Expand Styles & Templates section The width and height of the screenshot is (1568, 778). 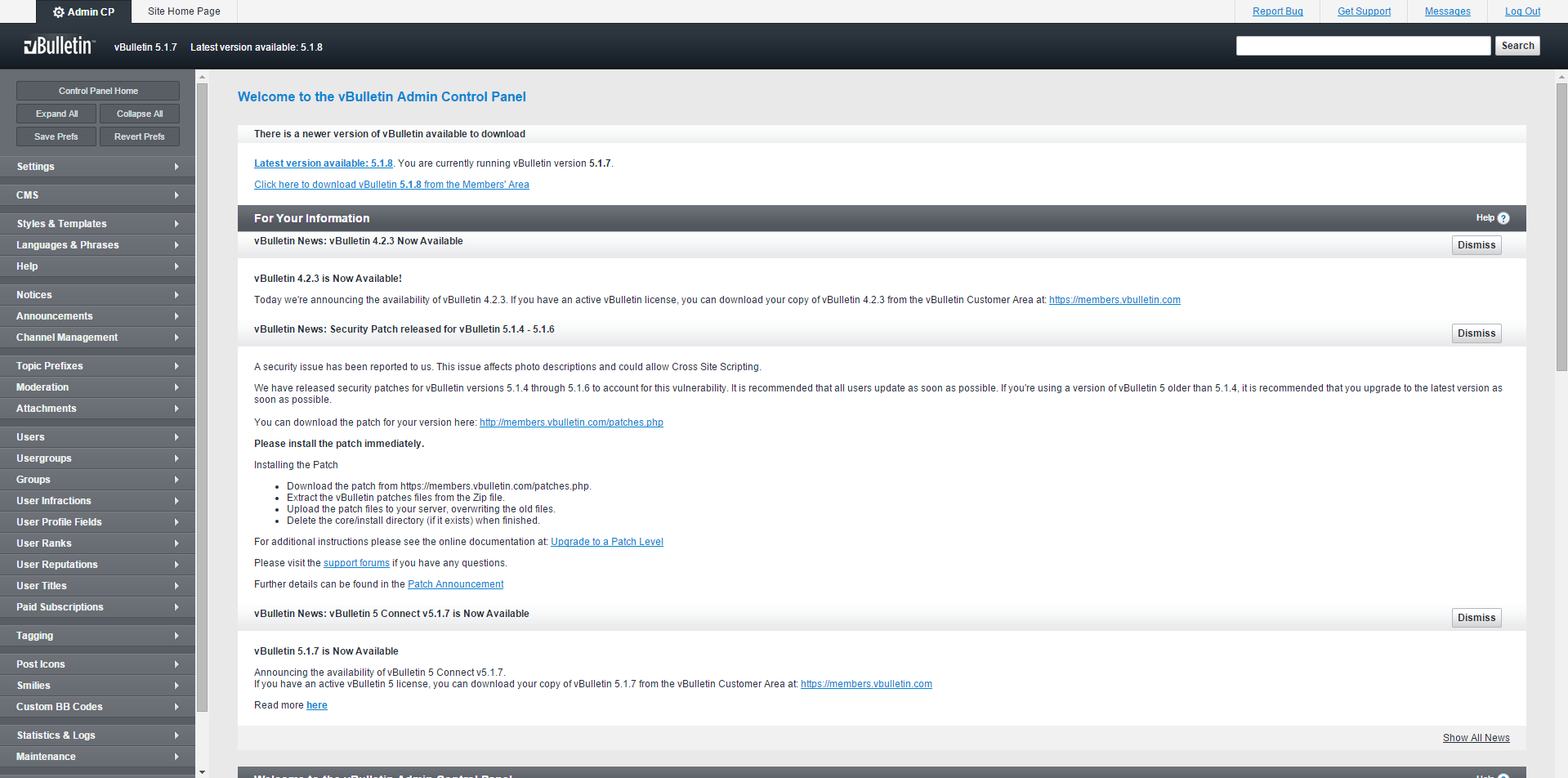tap(97, 224)
